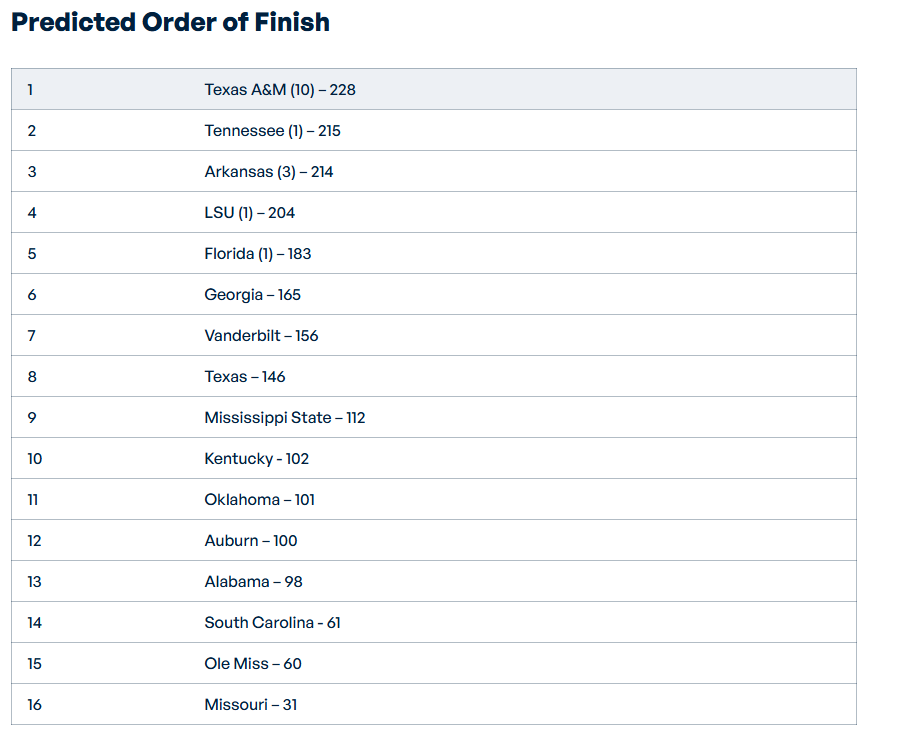Click the Tennessee (1) – 215 entry

(x=272, y=130)
